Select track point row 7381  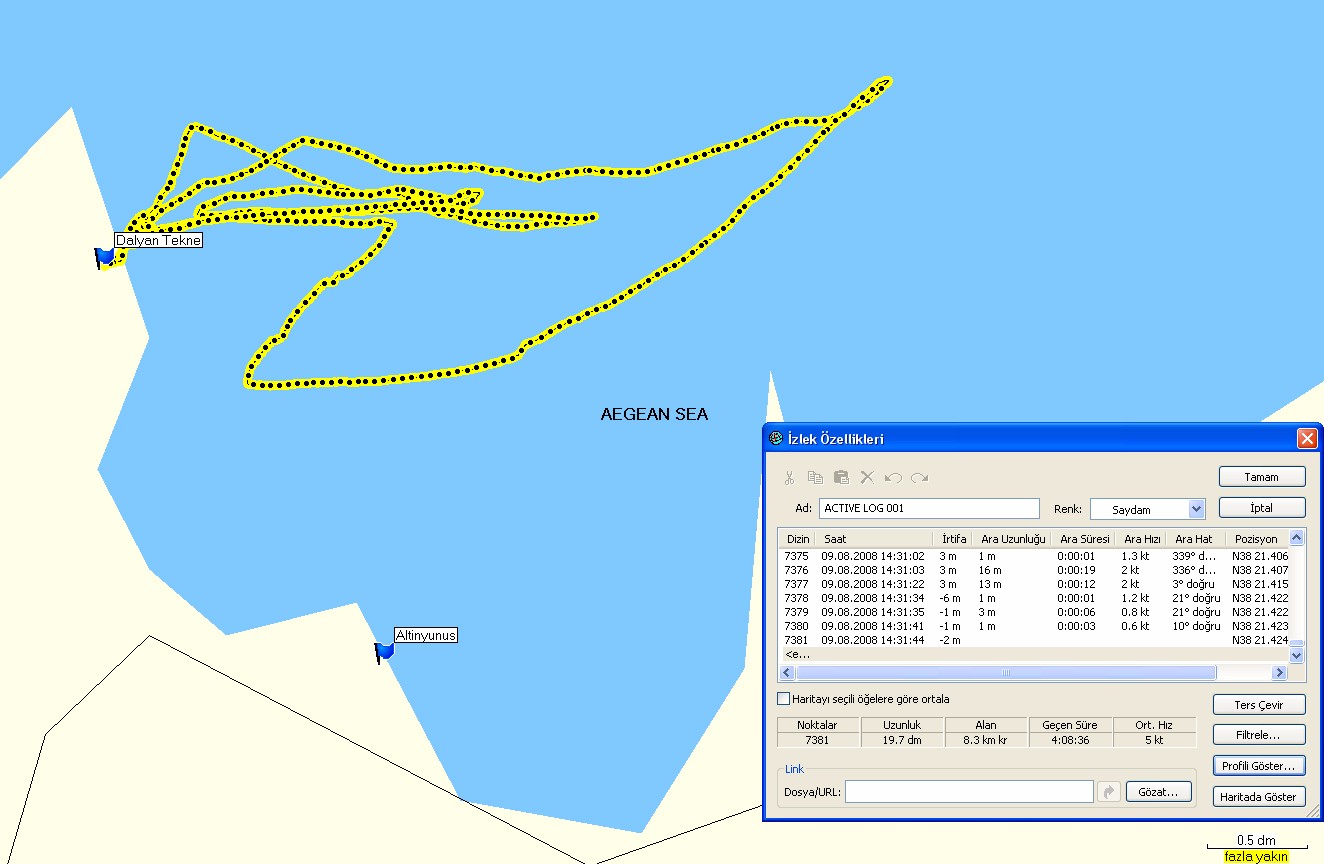1034,640
